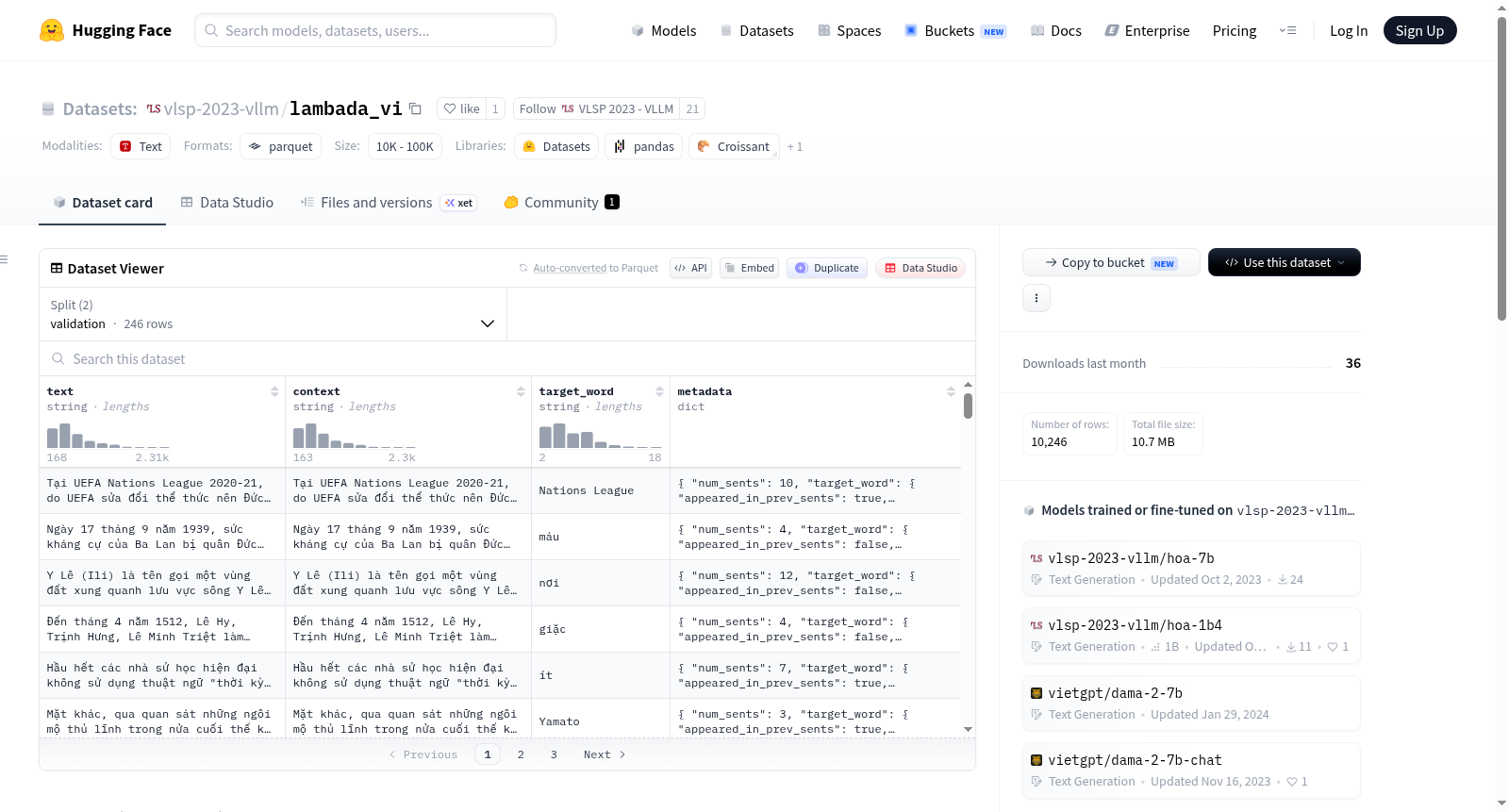The image size is (1509, 812).
Task: Click the Duplicate button
Action: pyautogui.click(x=827, y=268)
